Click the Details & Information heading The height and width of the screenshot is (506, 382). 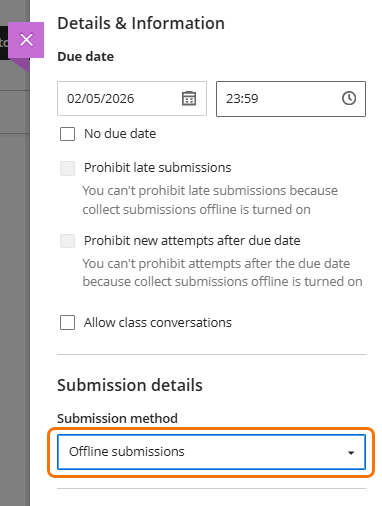[x=141, y=23]
